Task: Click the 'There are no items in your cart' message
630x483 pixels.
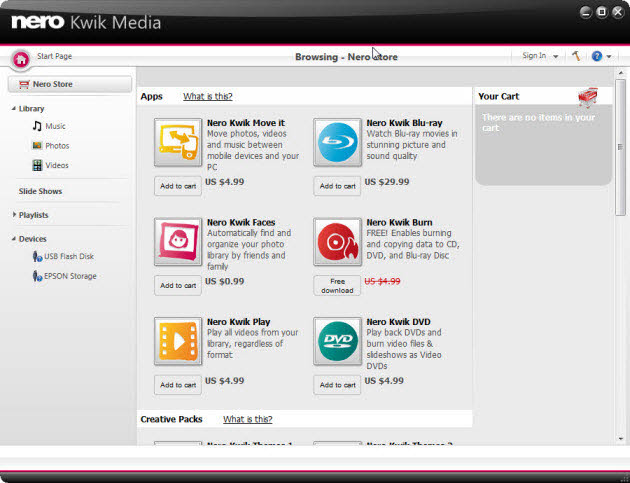Action: click(538, 123)
